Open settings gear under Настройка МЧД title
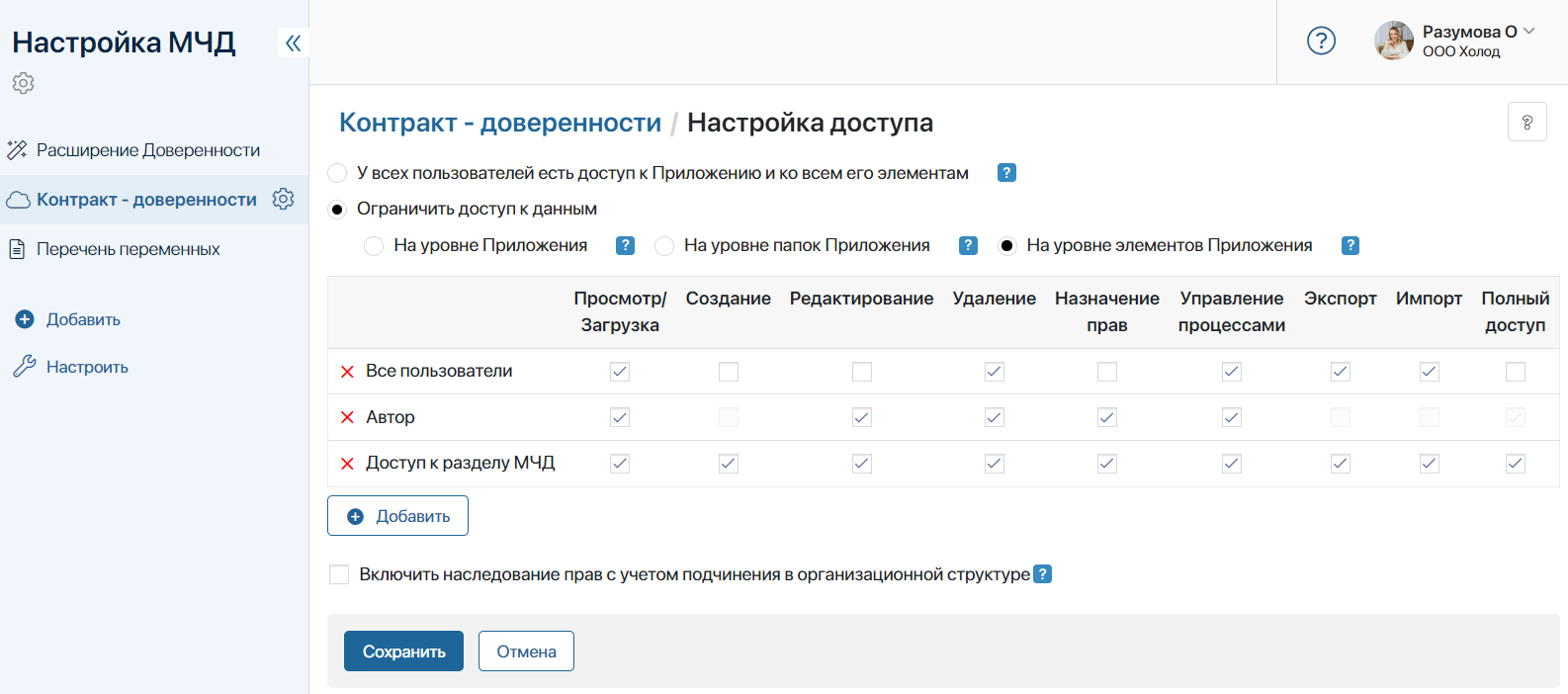 click(24, 83)
